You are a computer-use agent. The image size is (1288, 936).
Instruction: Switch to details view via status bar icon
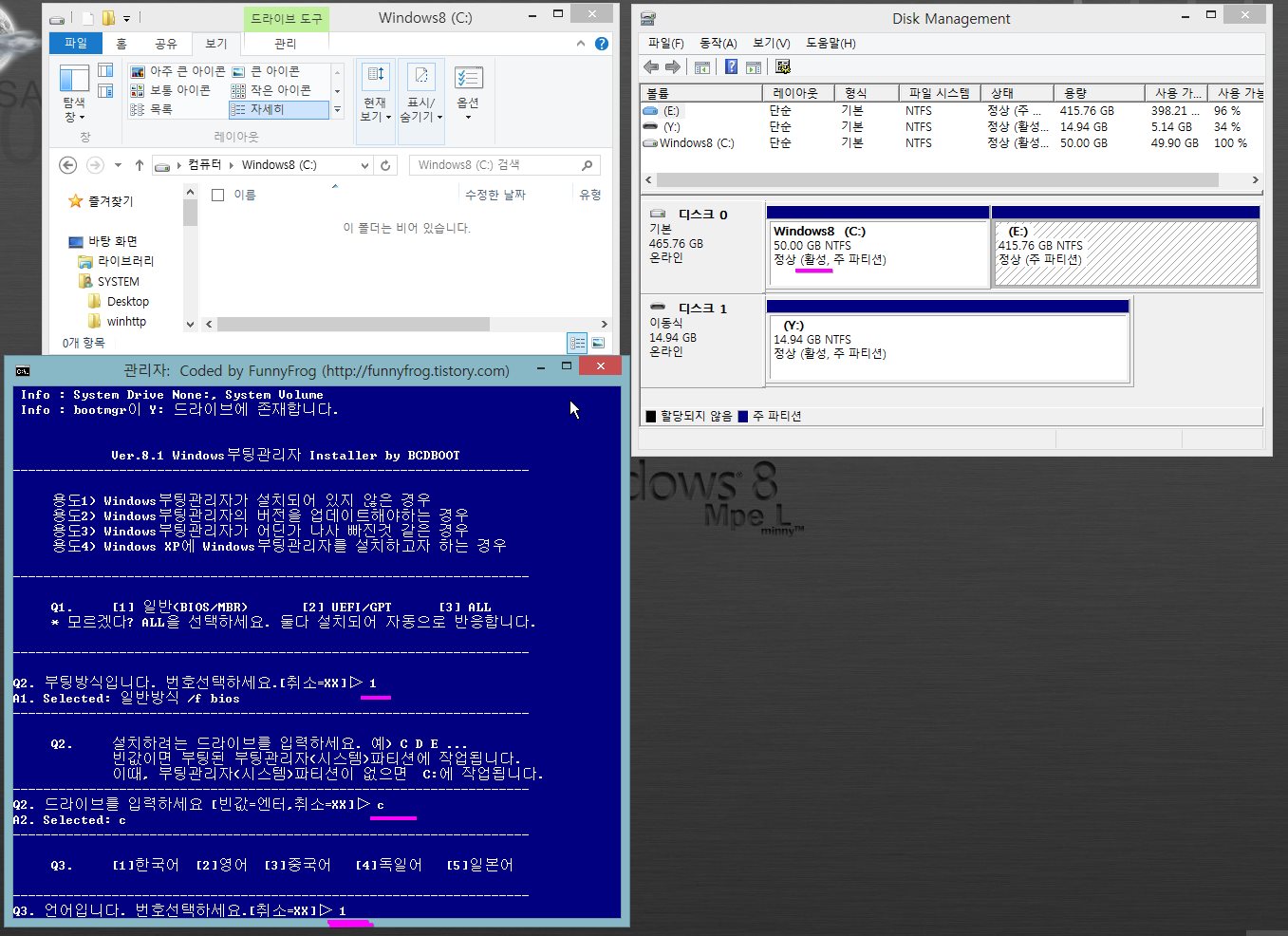[577, 343]
